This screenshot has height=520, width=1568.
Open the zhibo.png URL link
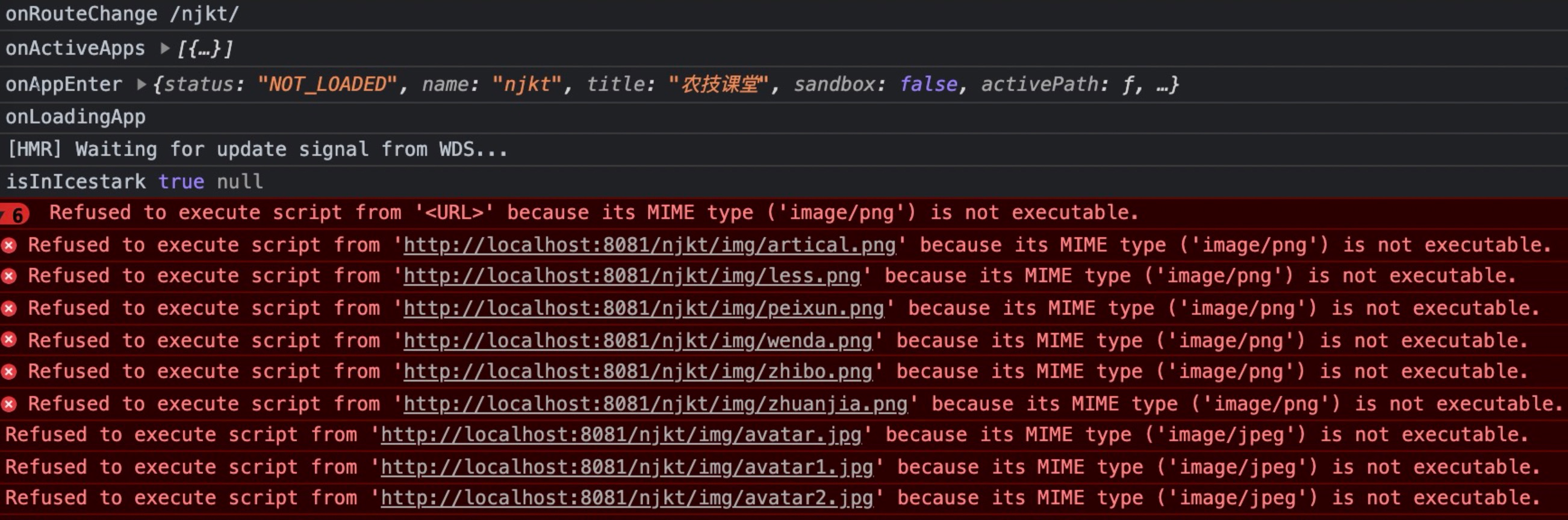coord(638,371)
